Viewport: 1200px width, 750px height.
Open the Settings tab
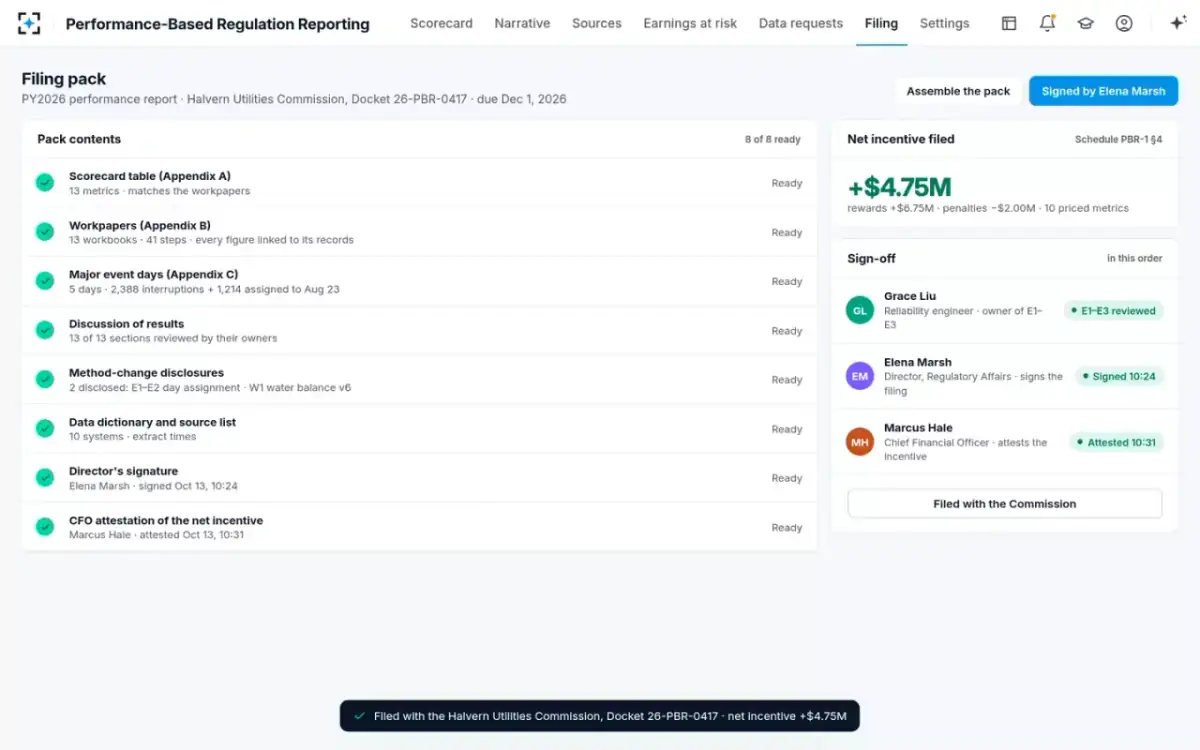tap(944, 23)
